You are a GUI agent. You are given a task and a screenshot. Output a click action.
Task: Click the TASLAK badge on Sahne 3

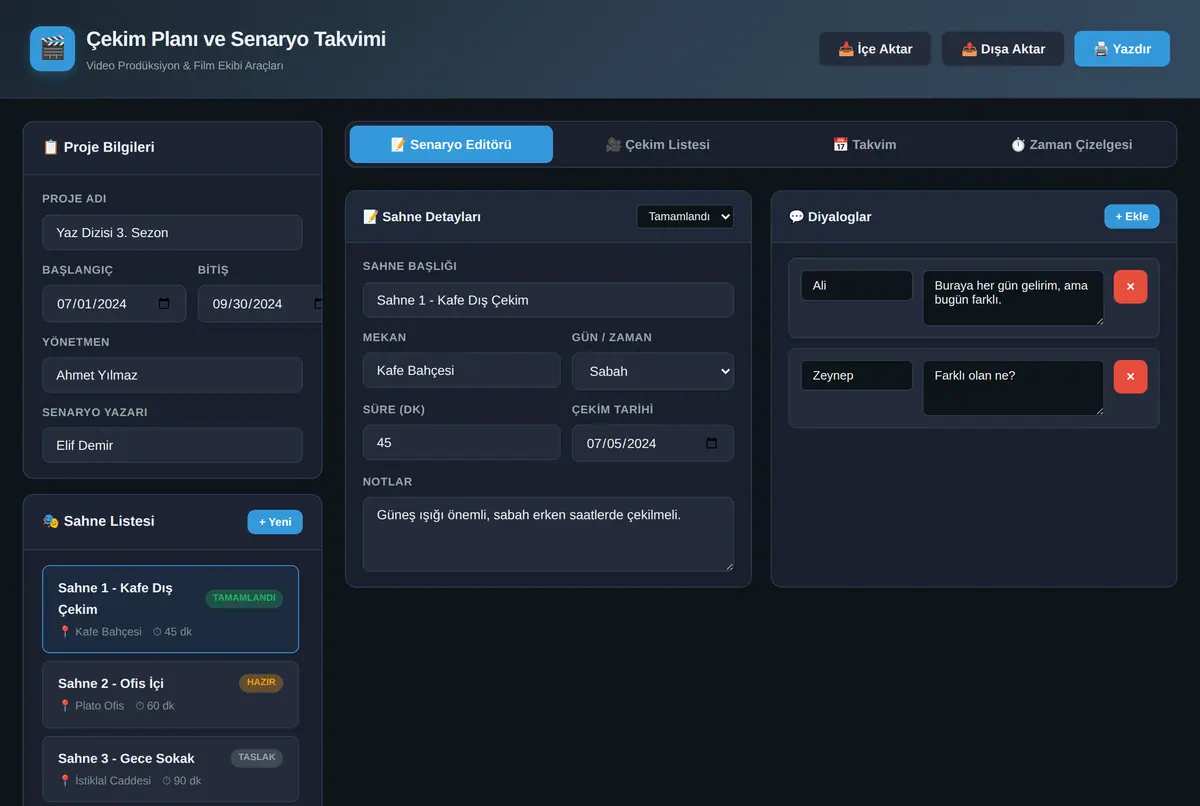tap(257, 758)
